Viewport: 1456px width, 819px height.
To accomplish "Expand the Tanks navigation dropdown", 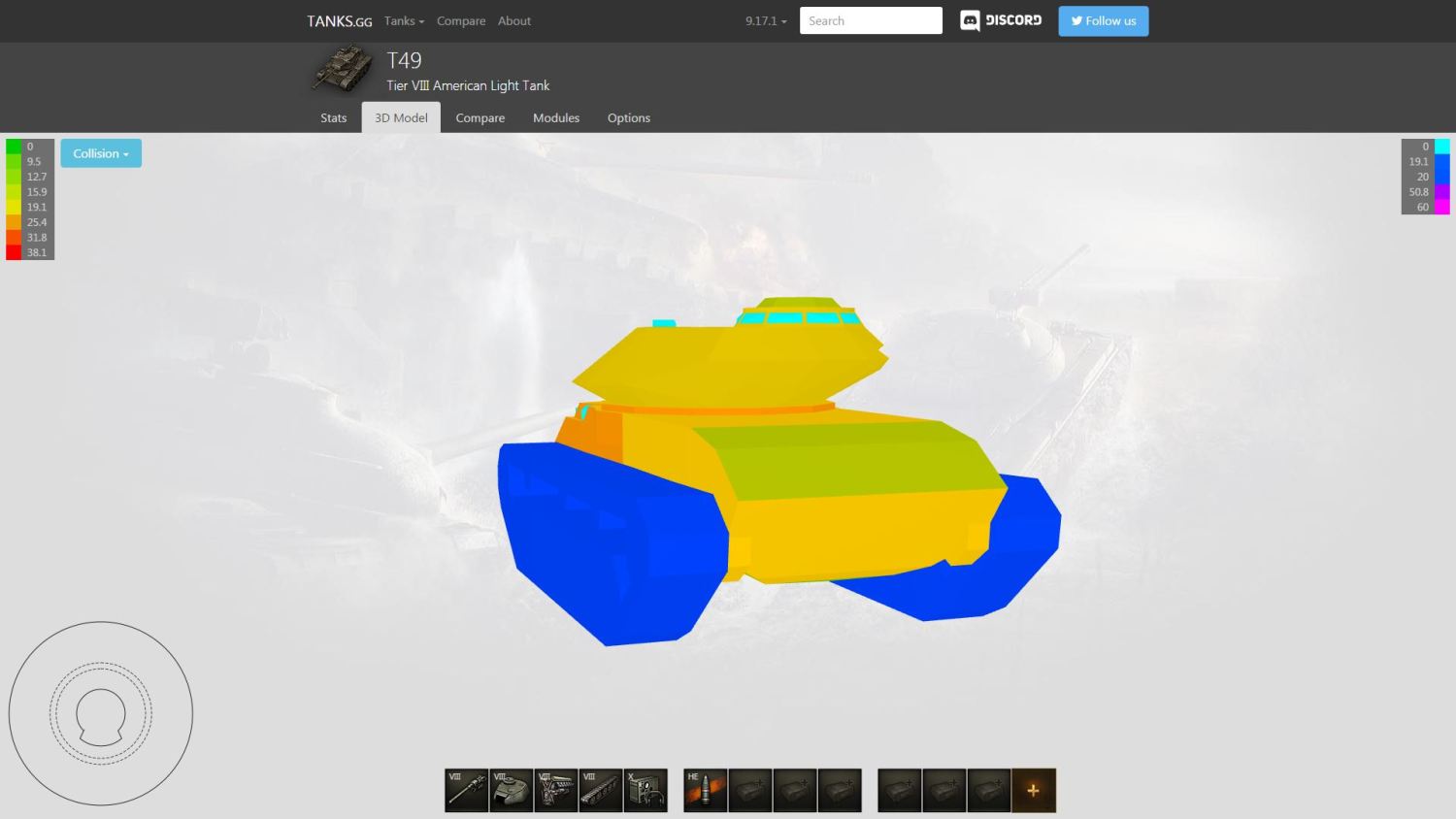I will 404,20.
